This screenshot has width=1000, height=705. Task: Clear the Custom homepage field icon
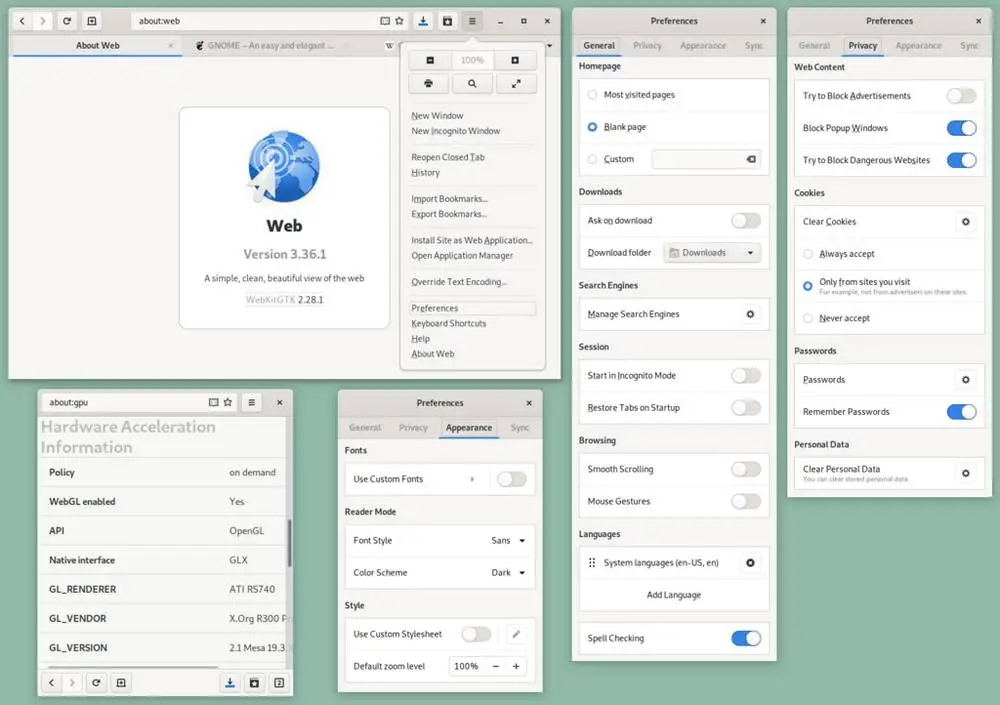point(751,159)
